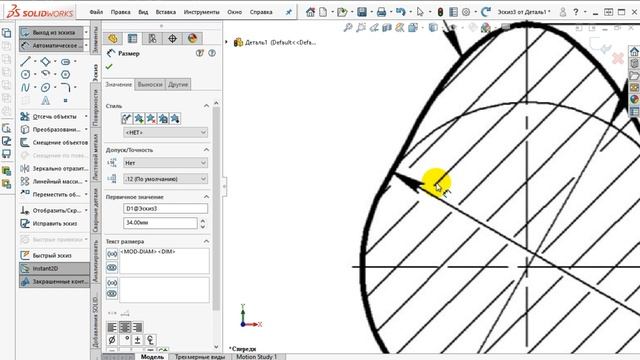Select the Line sketch tool
This screenshot has width=640, height=360.
[x=25, y=61]
